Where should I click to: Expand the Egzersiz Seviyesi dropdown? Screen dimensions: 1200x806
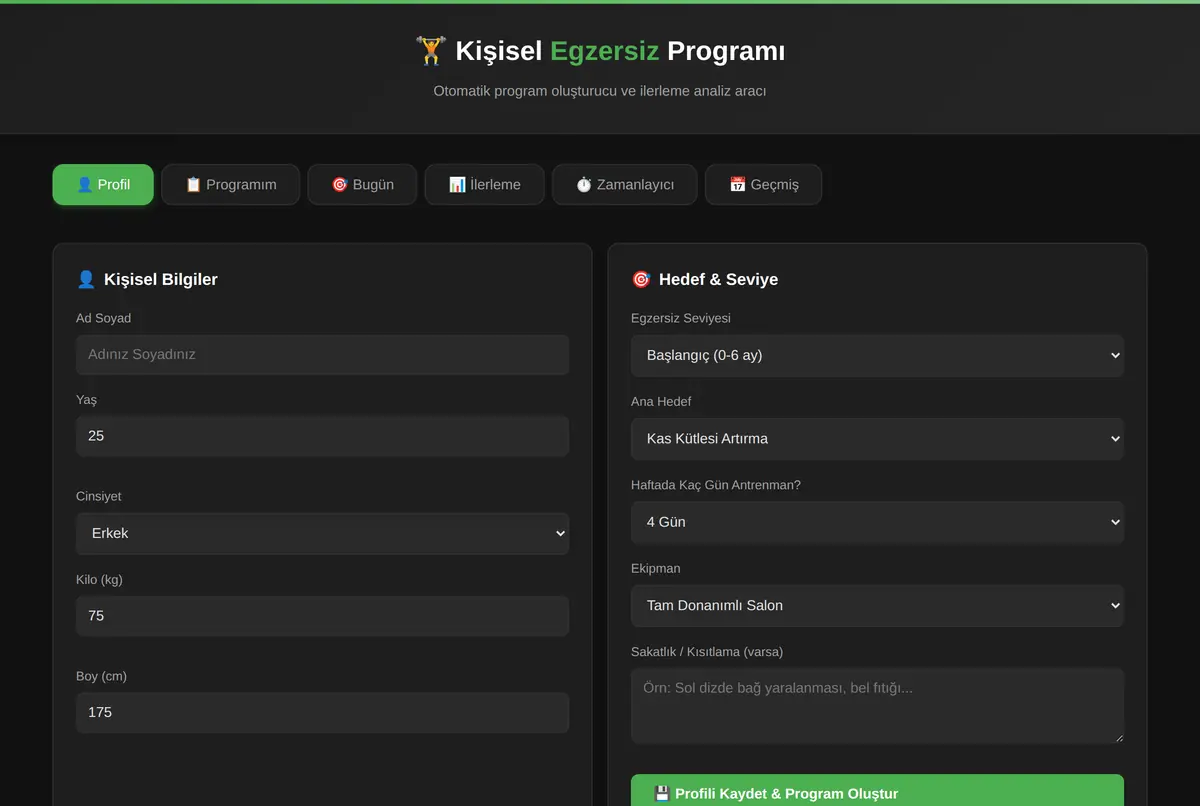[x=877, y=355]
